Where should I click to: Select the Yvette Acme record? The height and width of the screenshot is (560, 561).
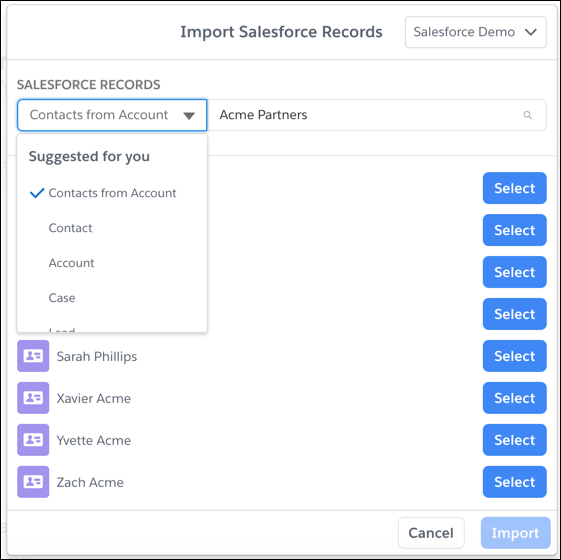tap(514, 440)
